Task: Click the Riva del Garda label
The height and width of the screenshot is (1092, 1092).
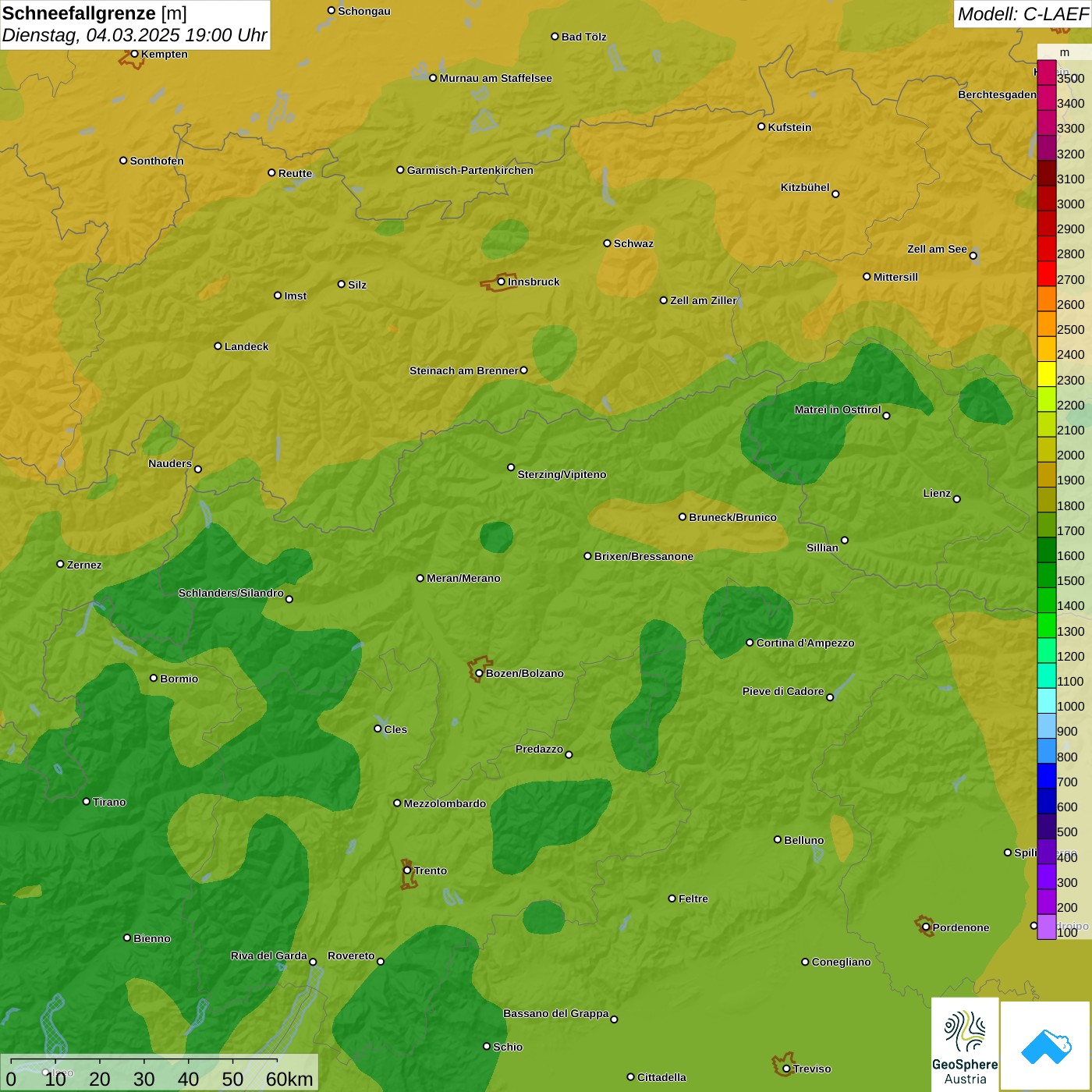Action: pos(269,955)
